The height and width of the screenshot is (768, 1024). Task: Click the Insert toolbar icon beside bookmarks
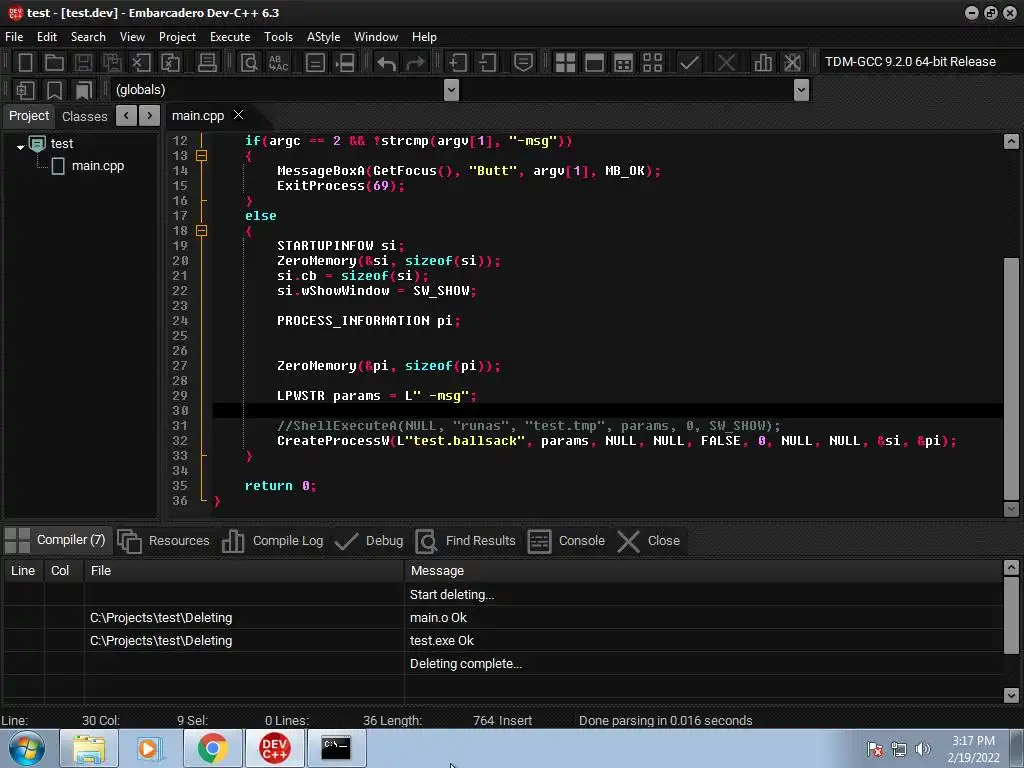25,90
